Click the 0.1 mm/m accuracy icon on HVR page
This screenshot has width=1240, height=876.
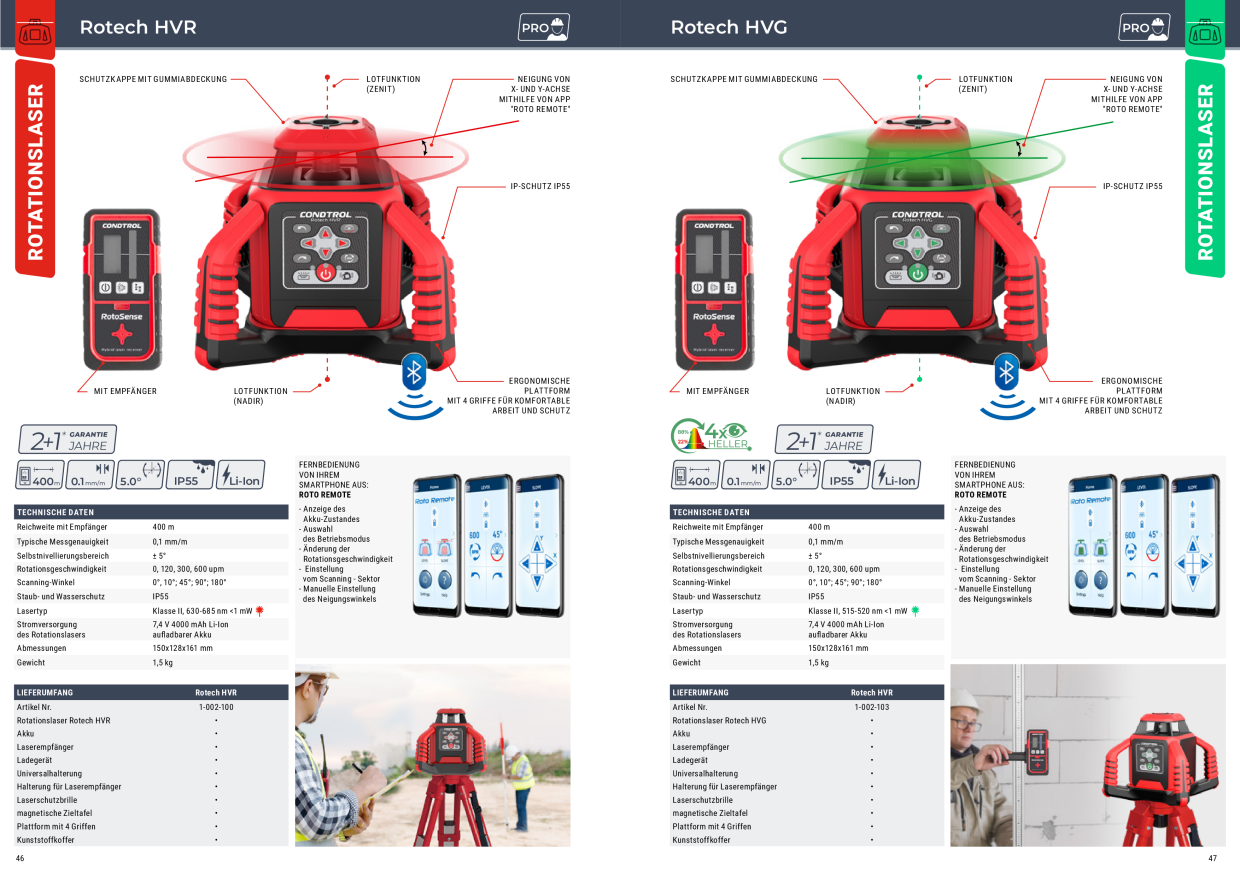[x=89, y=475]
